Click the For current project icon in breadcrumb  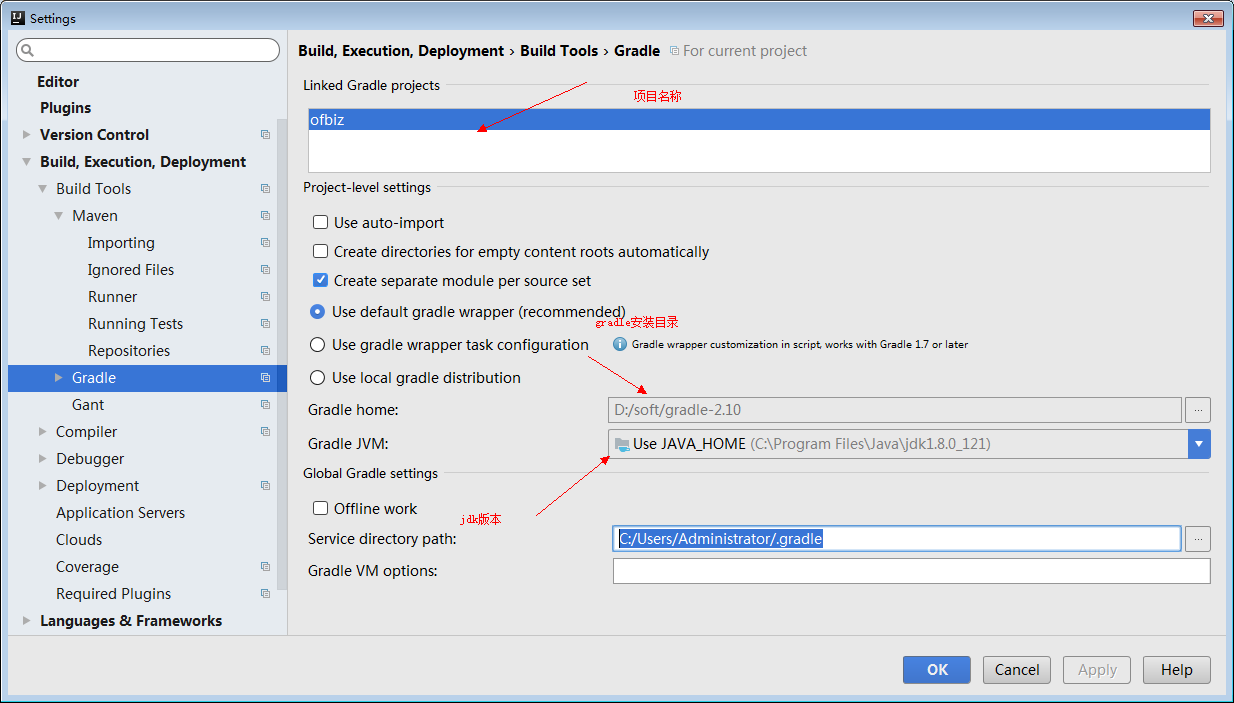point(674,51)
